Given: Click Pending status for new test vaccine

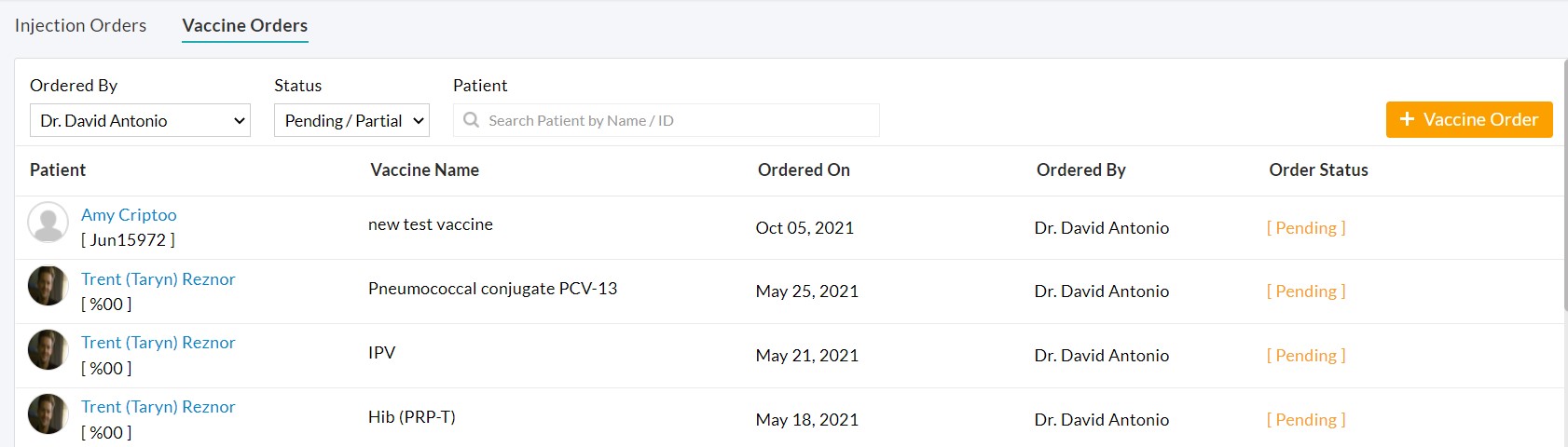Looking at the screenshot, I should point(1306,228).
